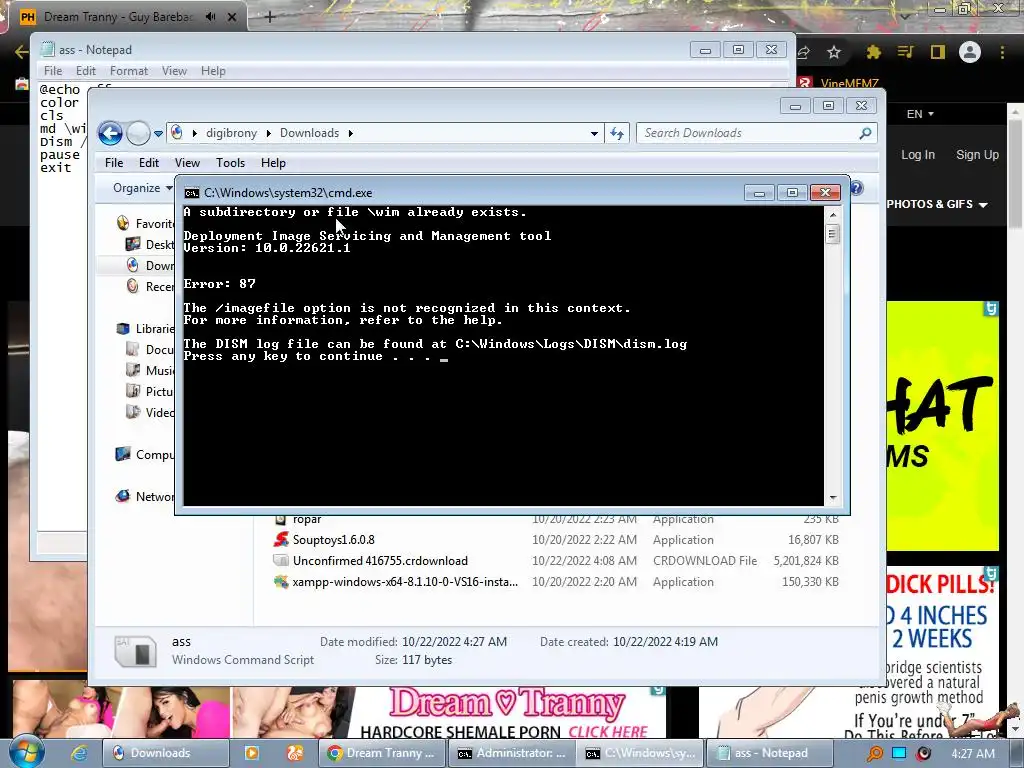Bookmark this page with the star icon
The image size is (1024, 768).
coord(834,52)
